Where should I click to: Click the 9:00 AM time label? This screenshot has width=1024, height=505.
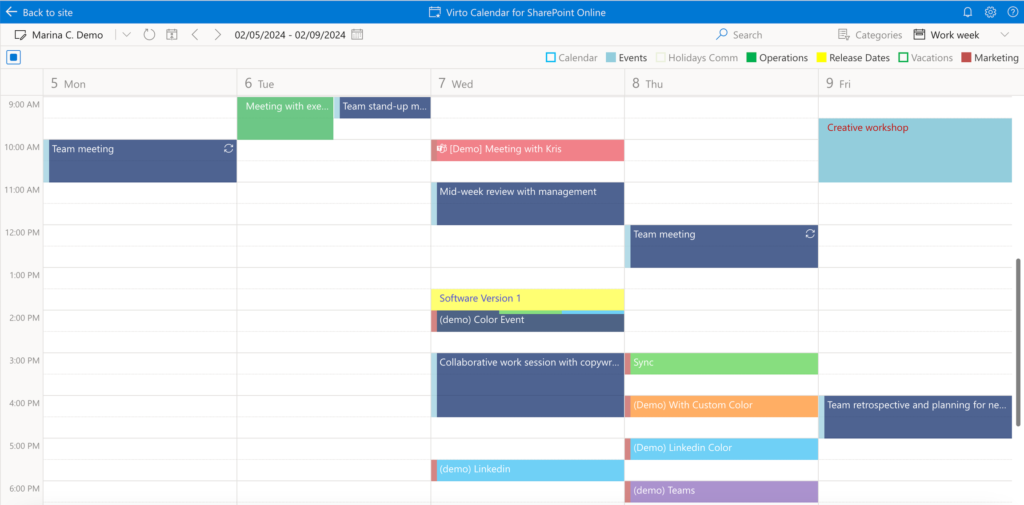(x=22, y=105)
